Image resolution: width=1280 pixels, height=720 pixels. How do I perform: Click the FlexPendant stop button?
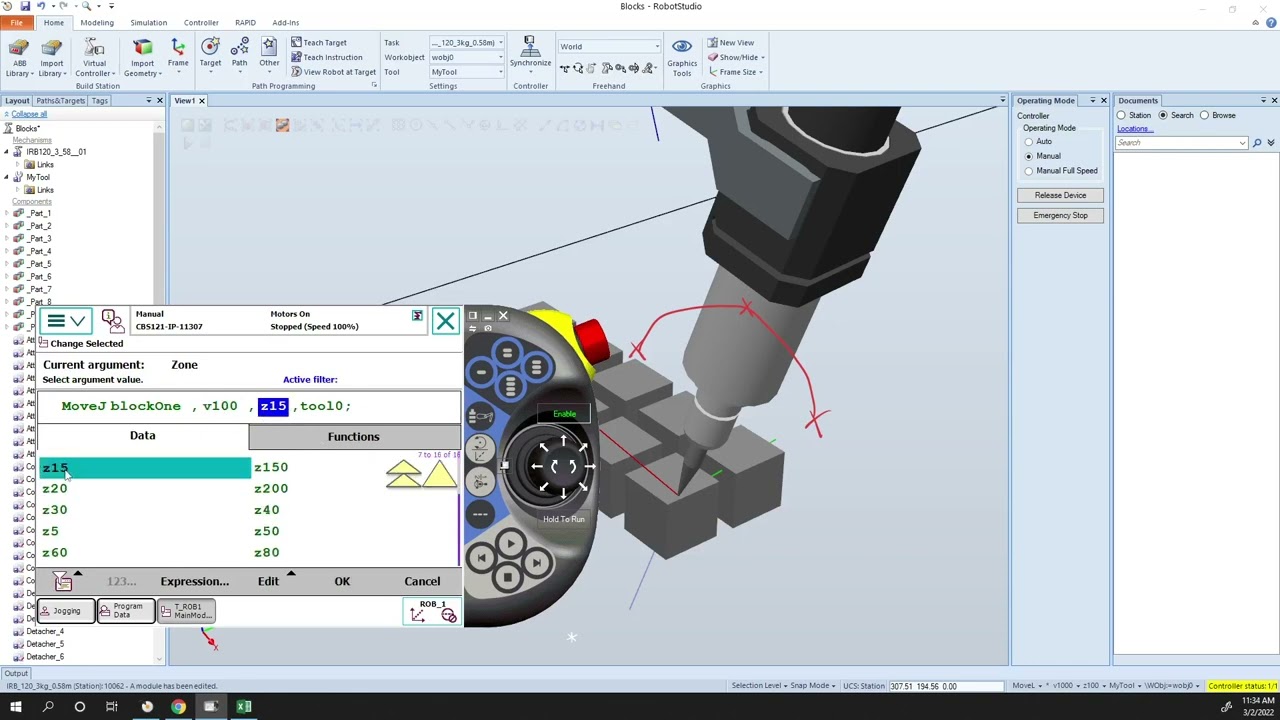(507, 577)
